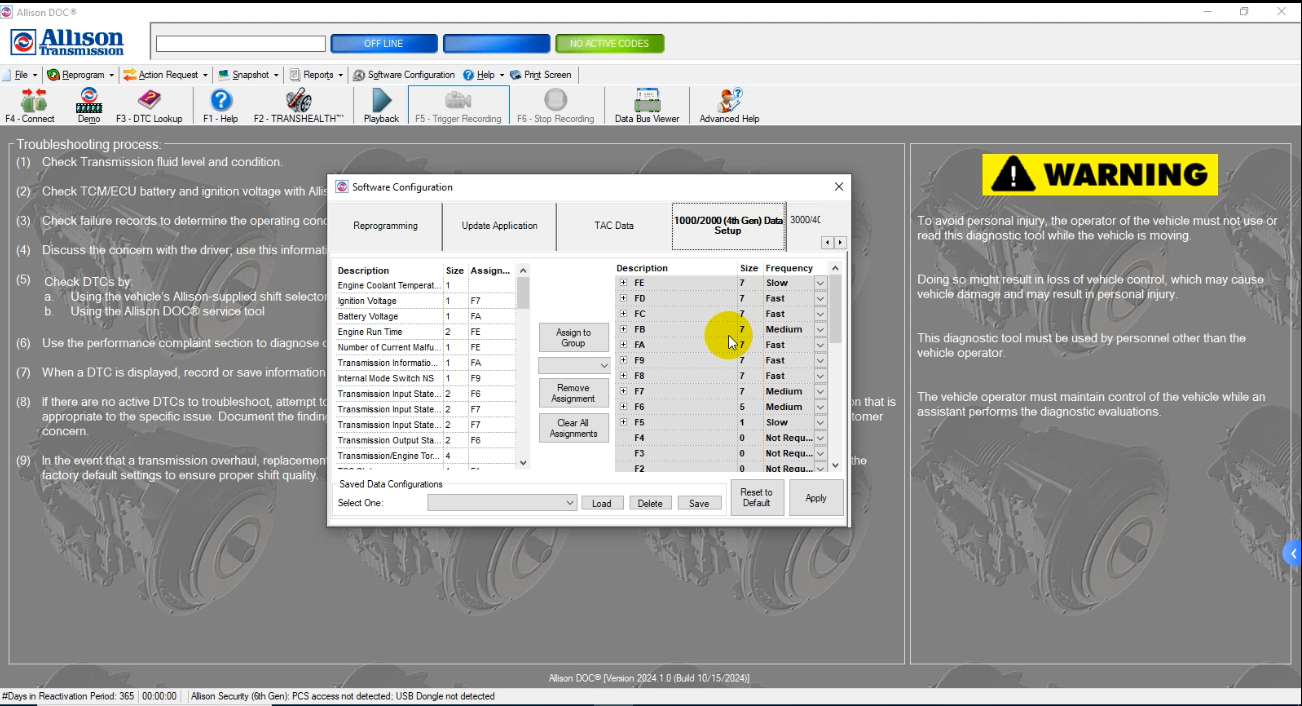Switch to the Update Application tab

499,226
